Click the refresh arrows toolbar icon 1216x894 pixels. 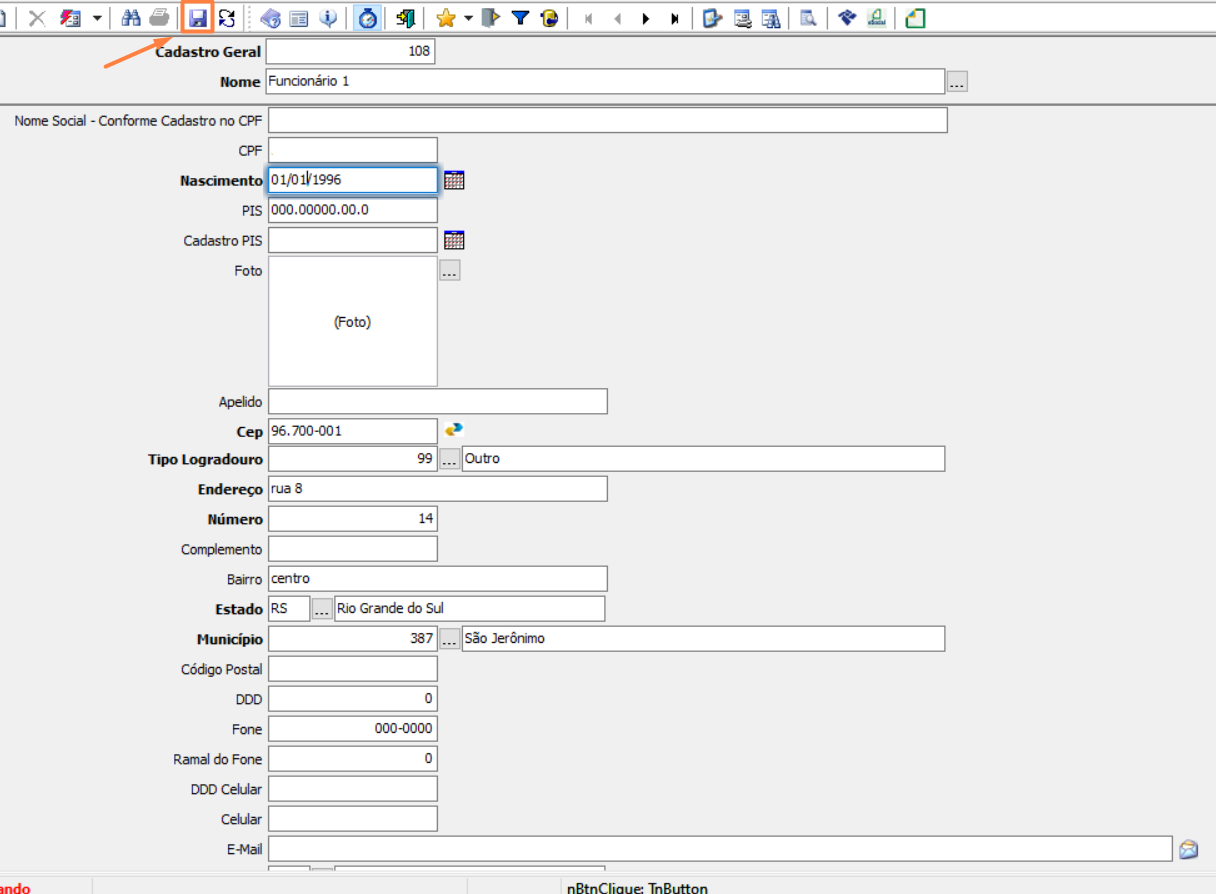tap(227, 18)
